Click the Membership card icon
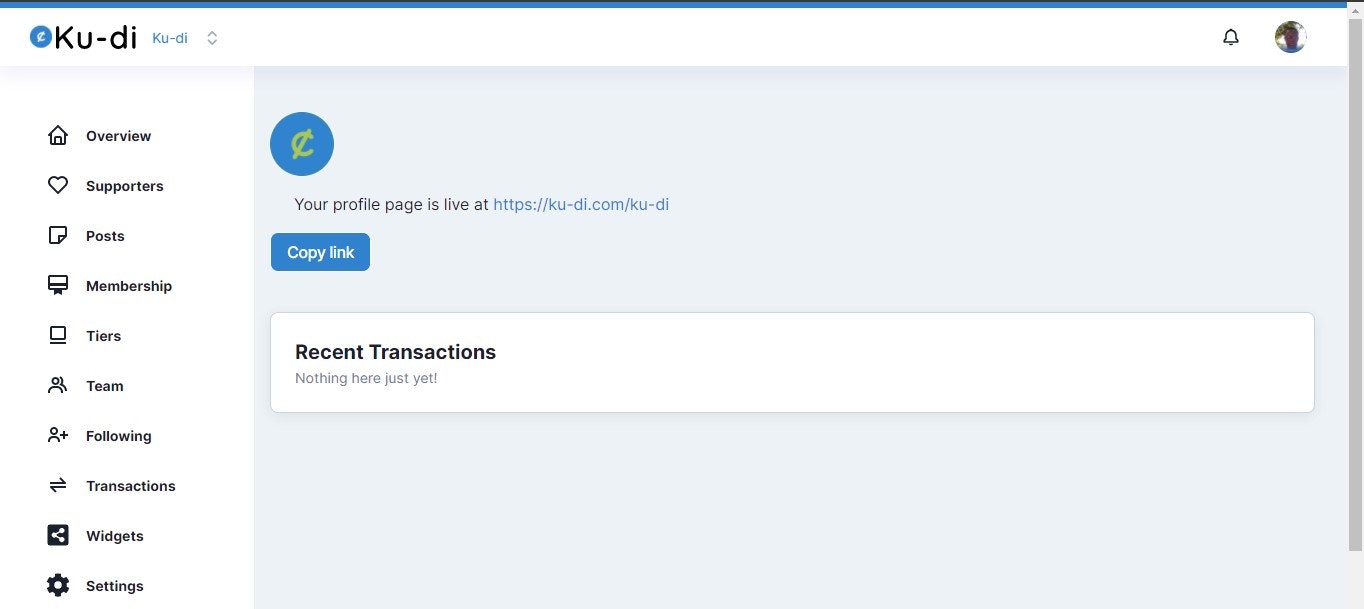The image size is (1364, 609). tap(58, 285)
